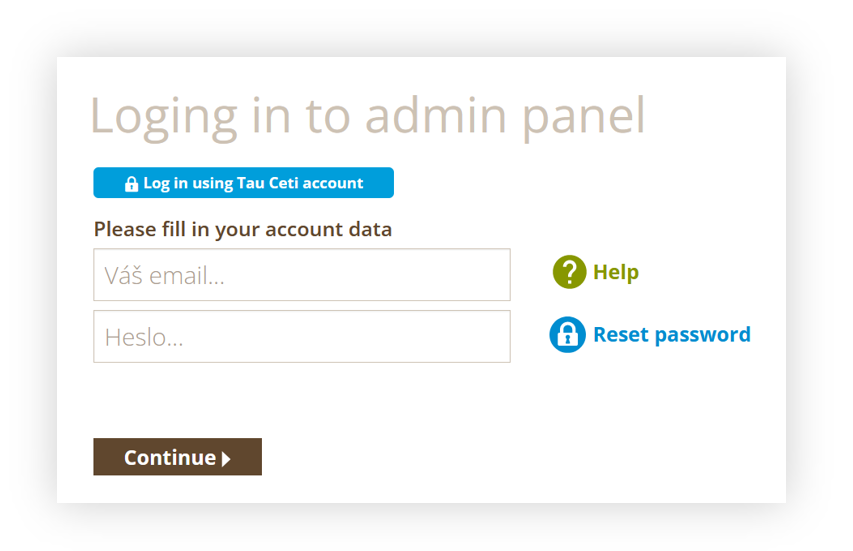Click the "Please fill in your account data" label

coord(243,230)
